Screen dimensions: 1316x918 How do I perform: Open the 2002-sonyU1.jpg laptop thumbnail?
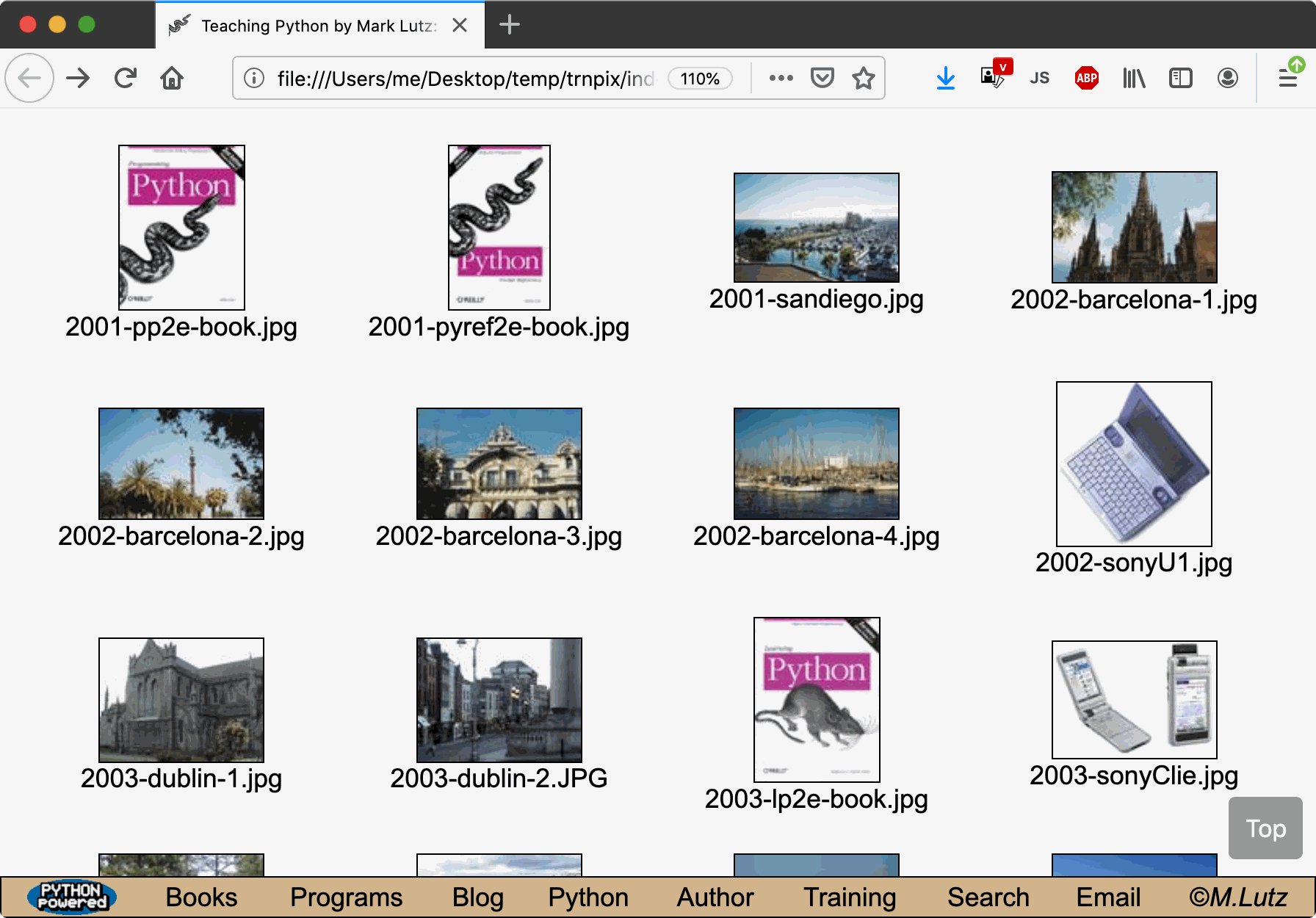click(1134, 463)
